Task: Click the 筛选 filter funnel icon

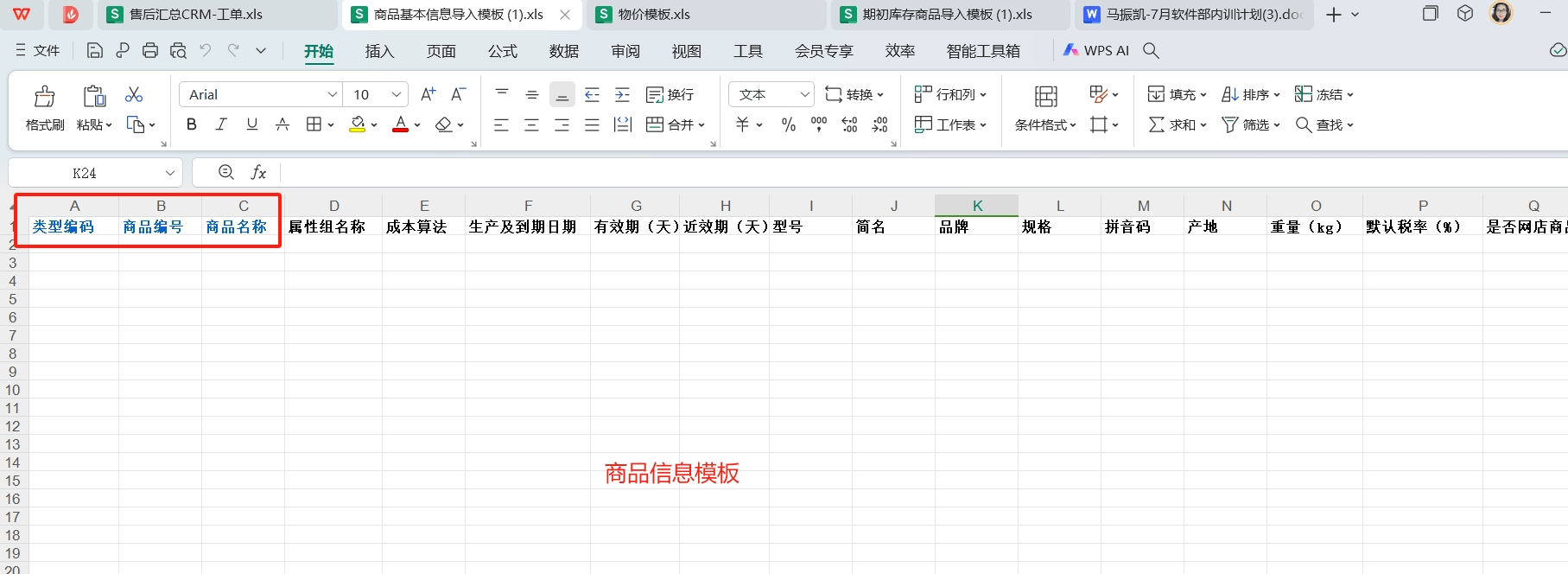Action: [x=1229, y=124]
